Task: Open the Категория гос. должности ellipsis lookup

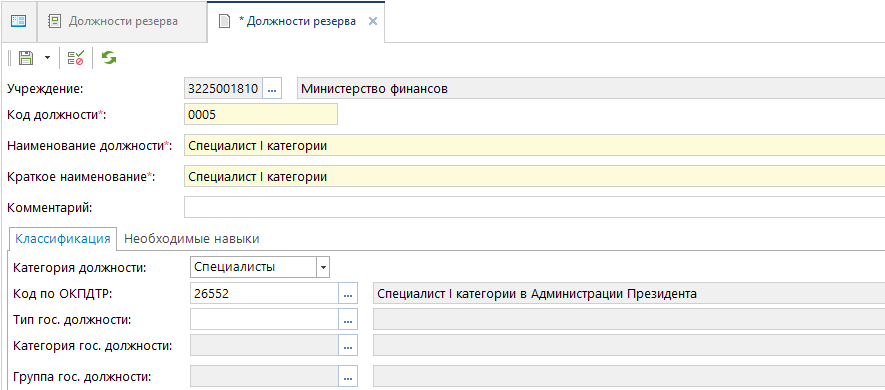Action: pos(348,345)
